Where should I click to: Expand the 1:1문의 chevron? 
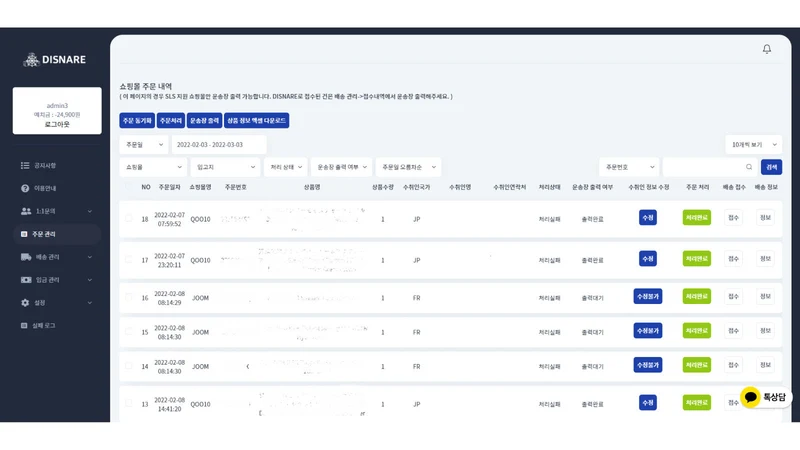(90, 211)
